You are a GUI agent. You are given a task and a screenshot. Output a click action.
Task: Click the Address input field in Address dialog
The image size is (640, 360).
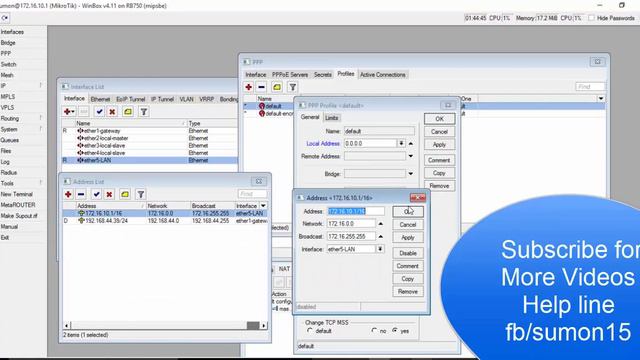click(356, 211)
